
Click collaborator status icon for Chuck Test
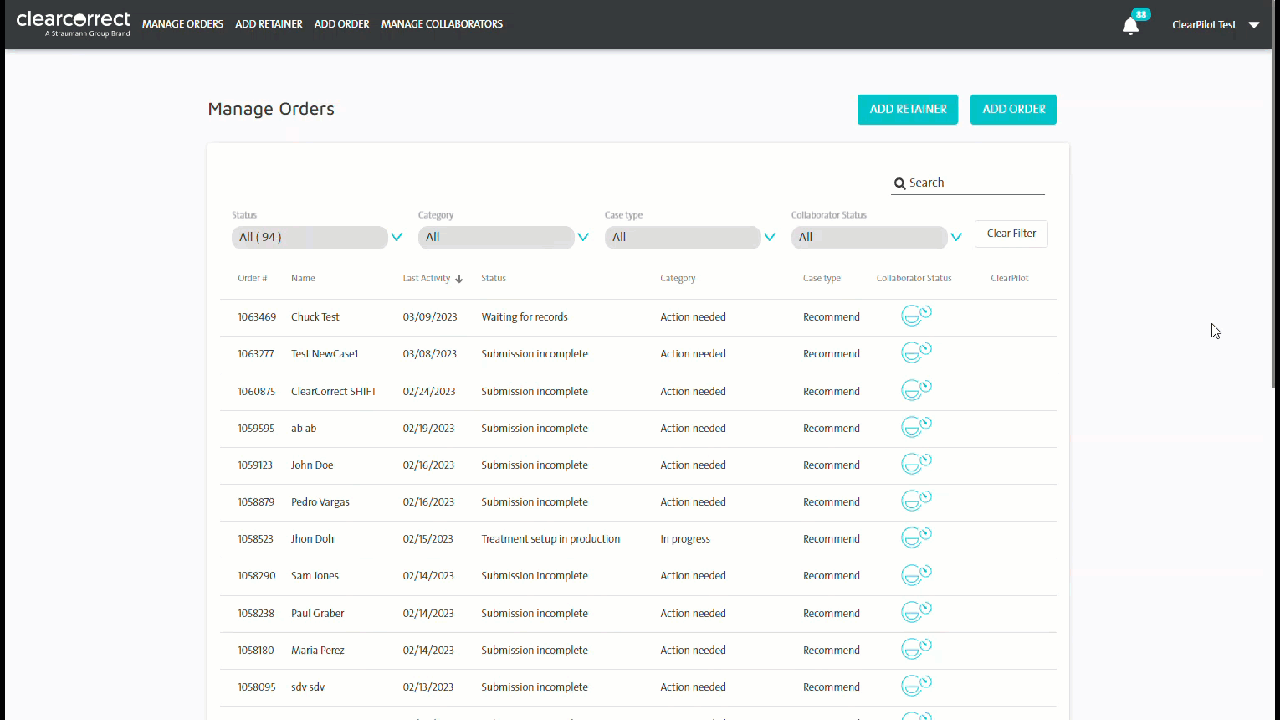pyautogui.click(x=916, y=316)
